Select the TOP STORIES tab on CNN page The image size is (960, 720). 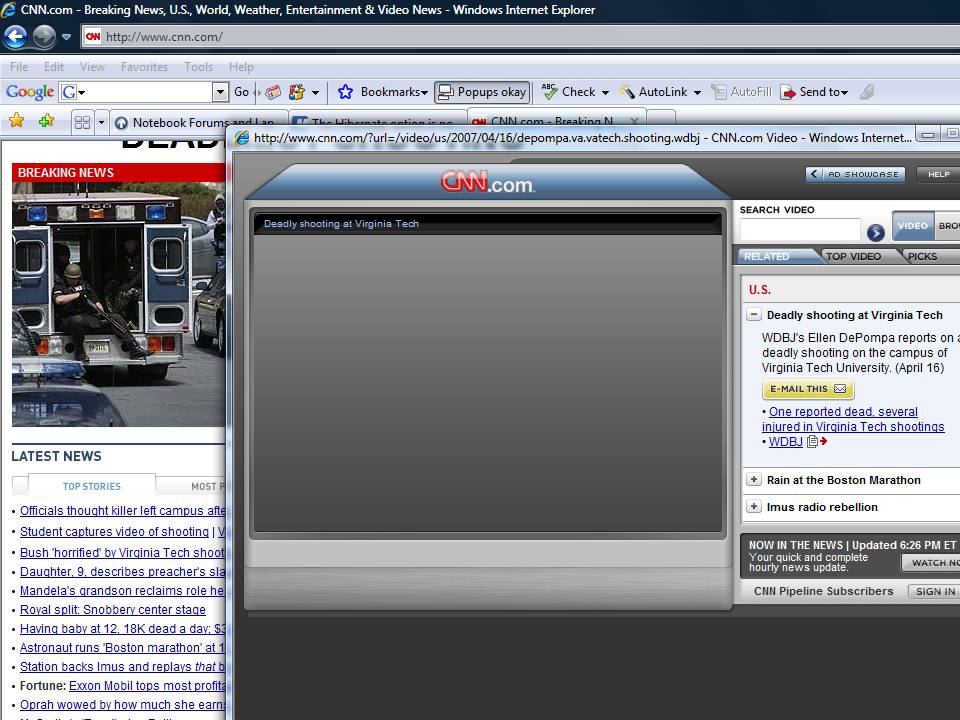coord(92,486)
